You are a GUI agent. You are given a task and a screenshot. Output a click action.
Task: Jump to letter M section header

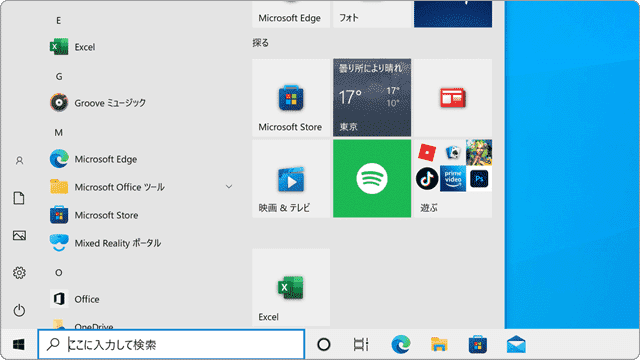(59, 133)
